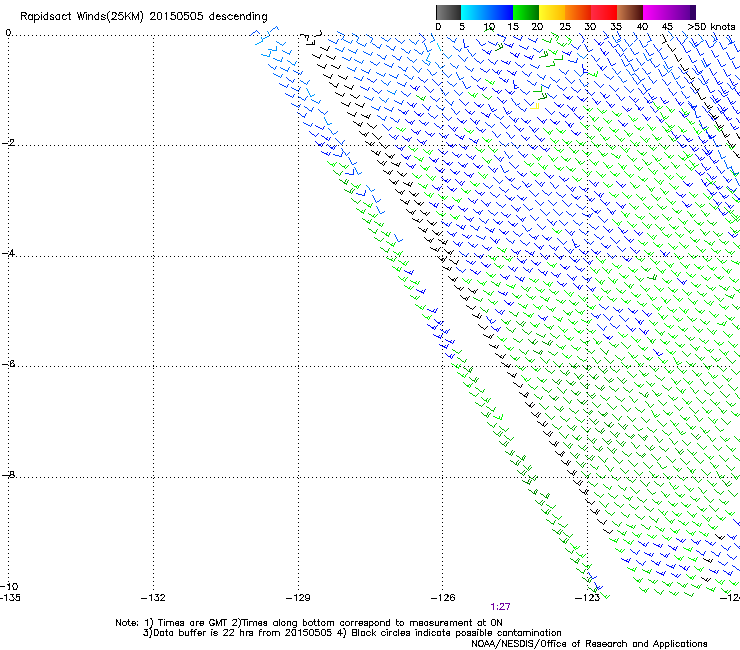Viewport: 740px width, 650px height.
Task: Click the 'Note: 1) Times are GMT' footnote line
Action: [309, 623]
